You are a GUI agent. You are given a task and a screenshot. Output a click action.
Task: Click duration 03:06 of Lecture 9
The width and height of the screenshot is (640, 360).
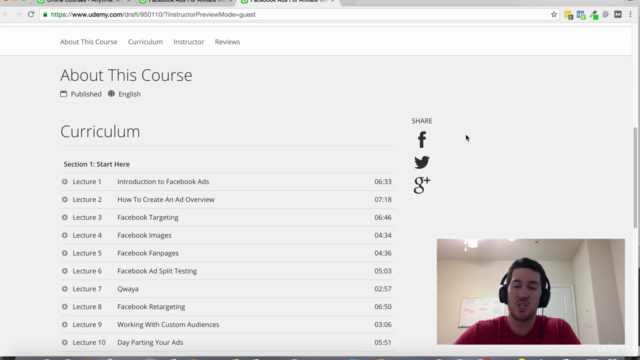(x=383, y=324)
